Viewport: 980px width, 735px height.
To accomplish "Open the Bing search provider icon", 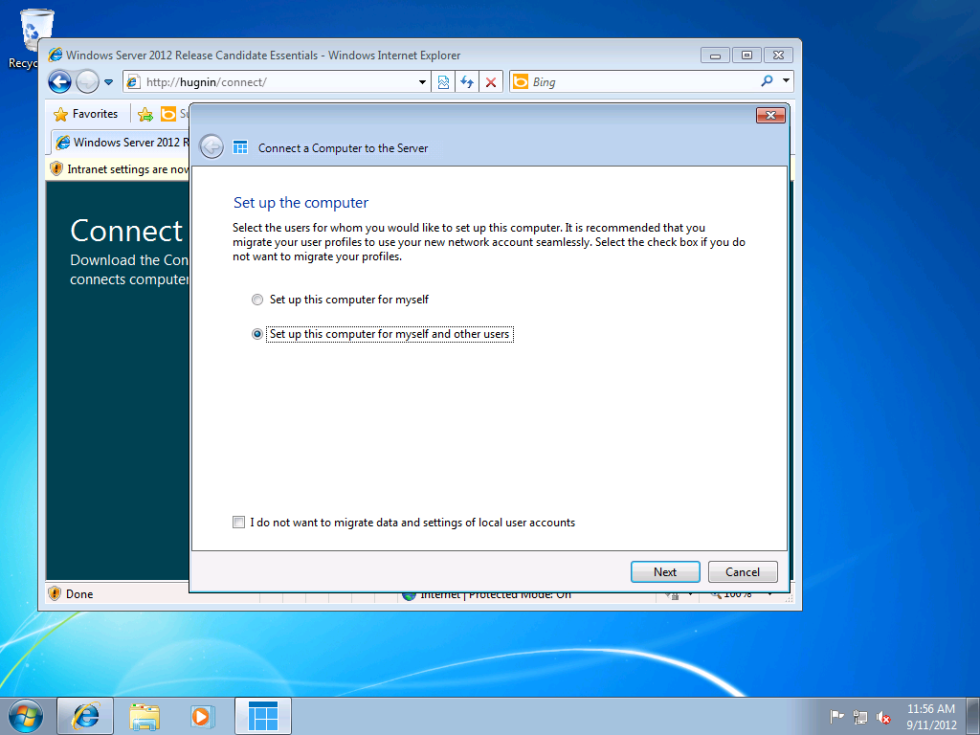I will tap(520, 81).
